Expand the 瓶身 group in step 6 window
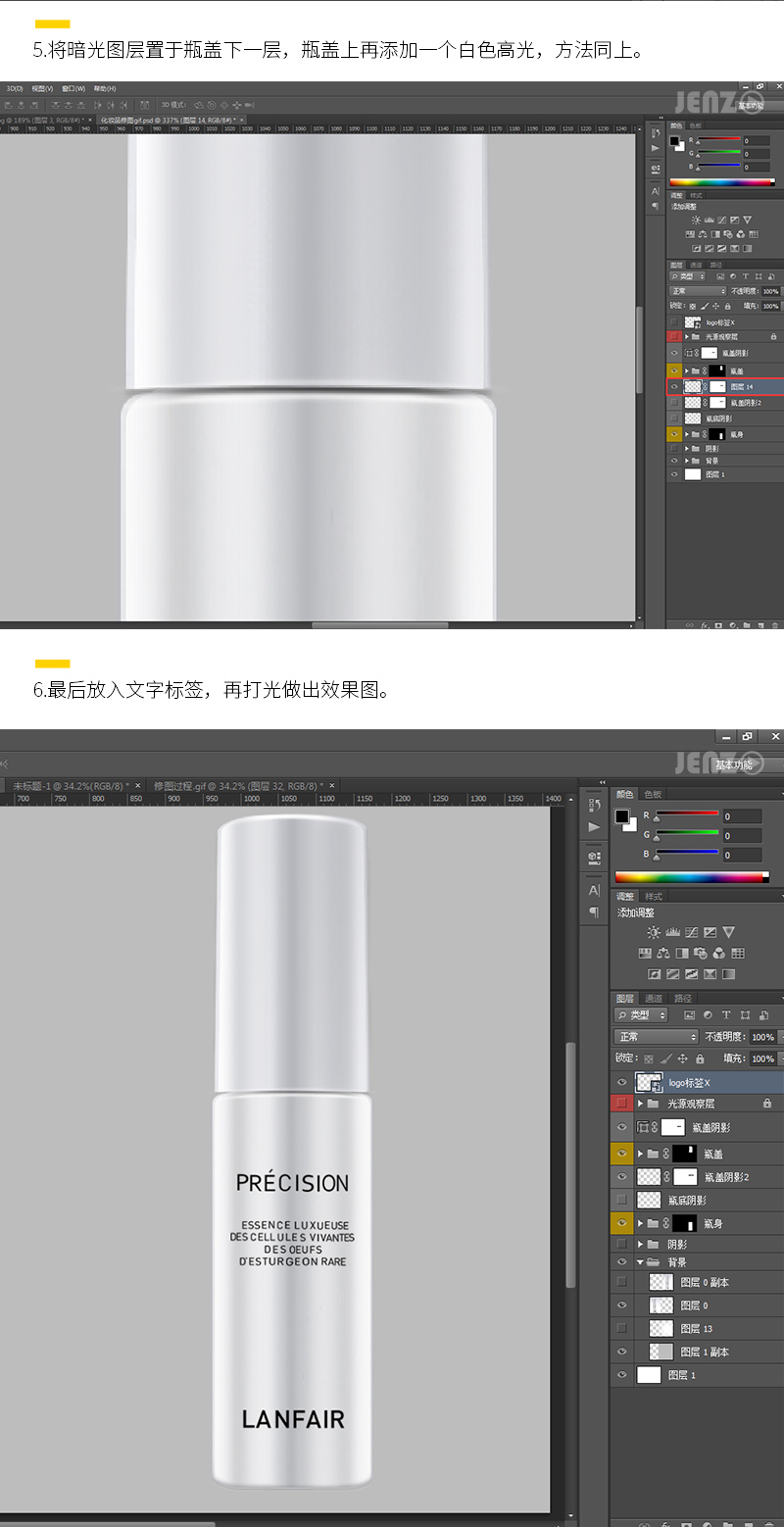This screenshot has width=784, height=1527. click(x=641, y=1224)
